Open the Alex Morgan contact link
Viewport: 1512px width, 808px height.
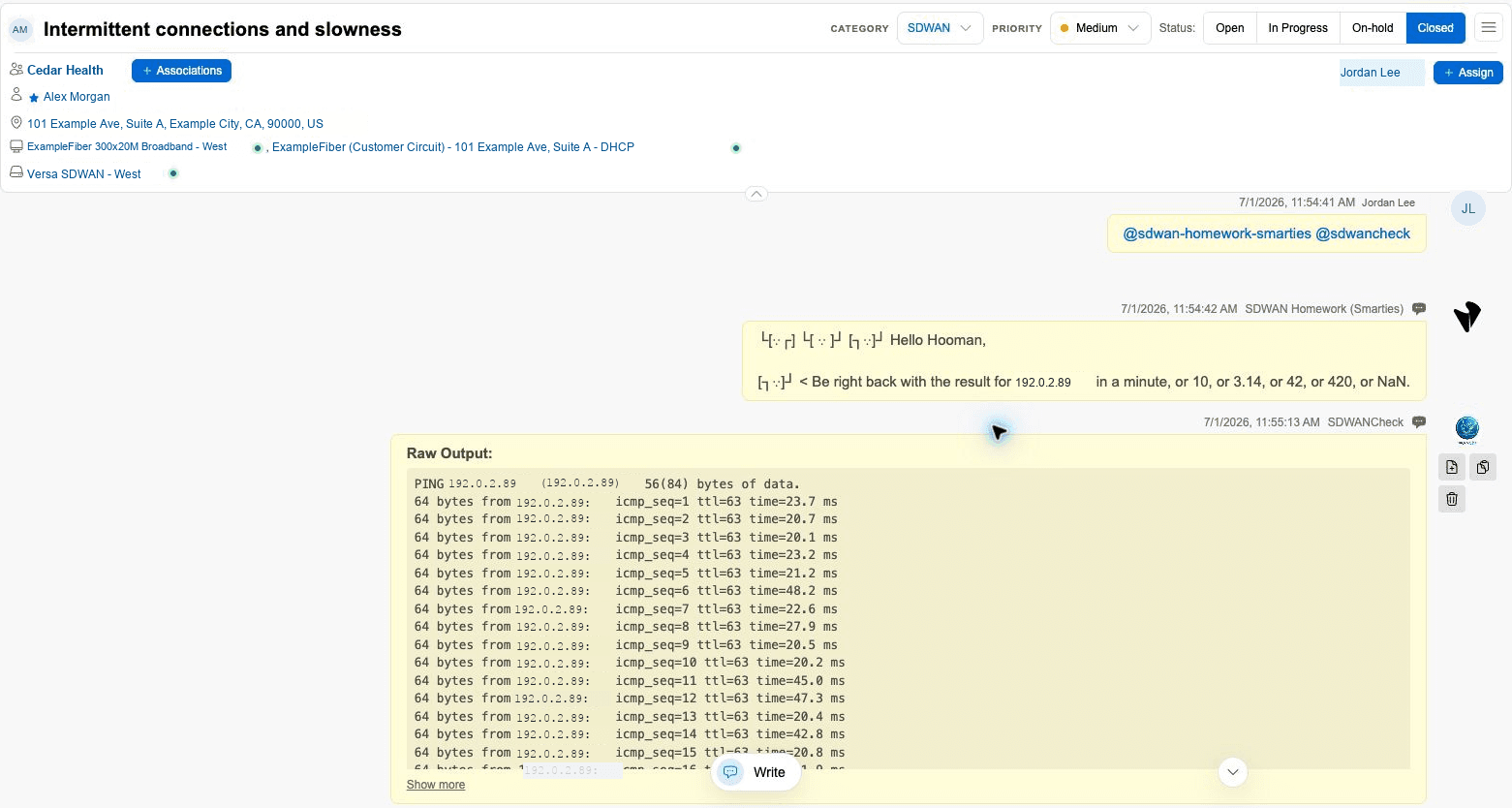click(x=77, y=97)
